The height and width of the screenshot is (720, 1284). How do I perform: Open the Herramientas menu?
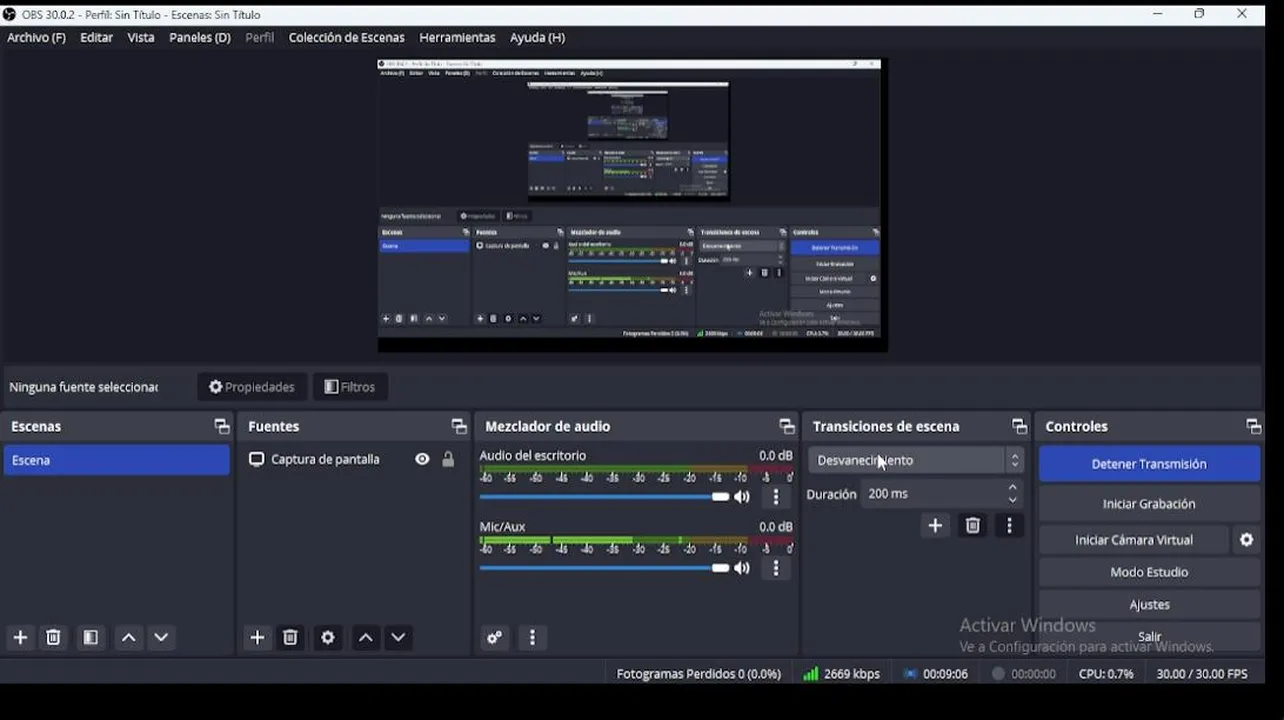[x=457, y=37]
